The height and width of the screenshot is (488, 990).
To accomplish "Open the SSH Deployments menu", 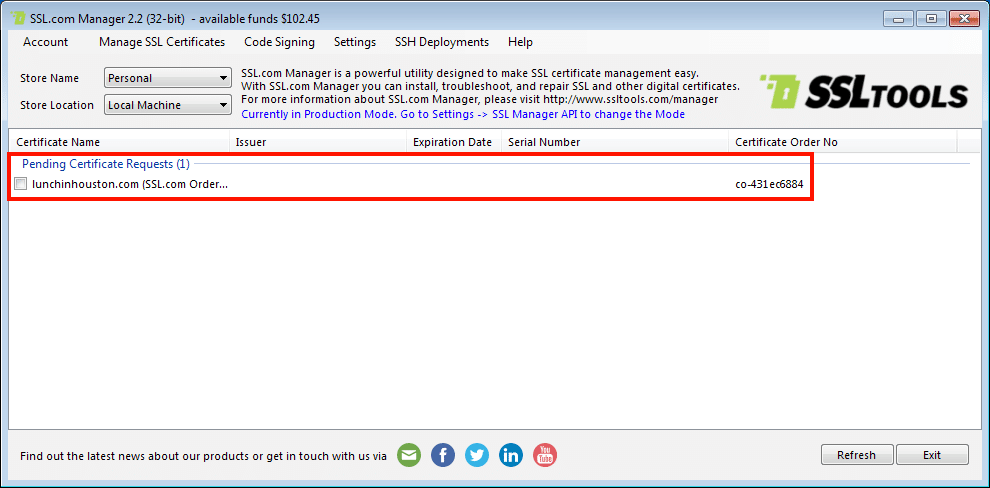I will pyautogui.click(x=442, y=42).
